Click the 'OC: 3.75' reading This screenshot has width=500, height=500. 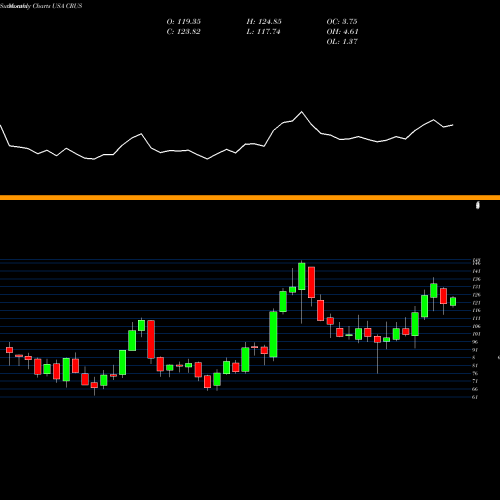342,21
